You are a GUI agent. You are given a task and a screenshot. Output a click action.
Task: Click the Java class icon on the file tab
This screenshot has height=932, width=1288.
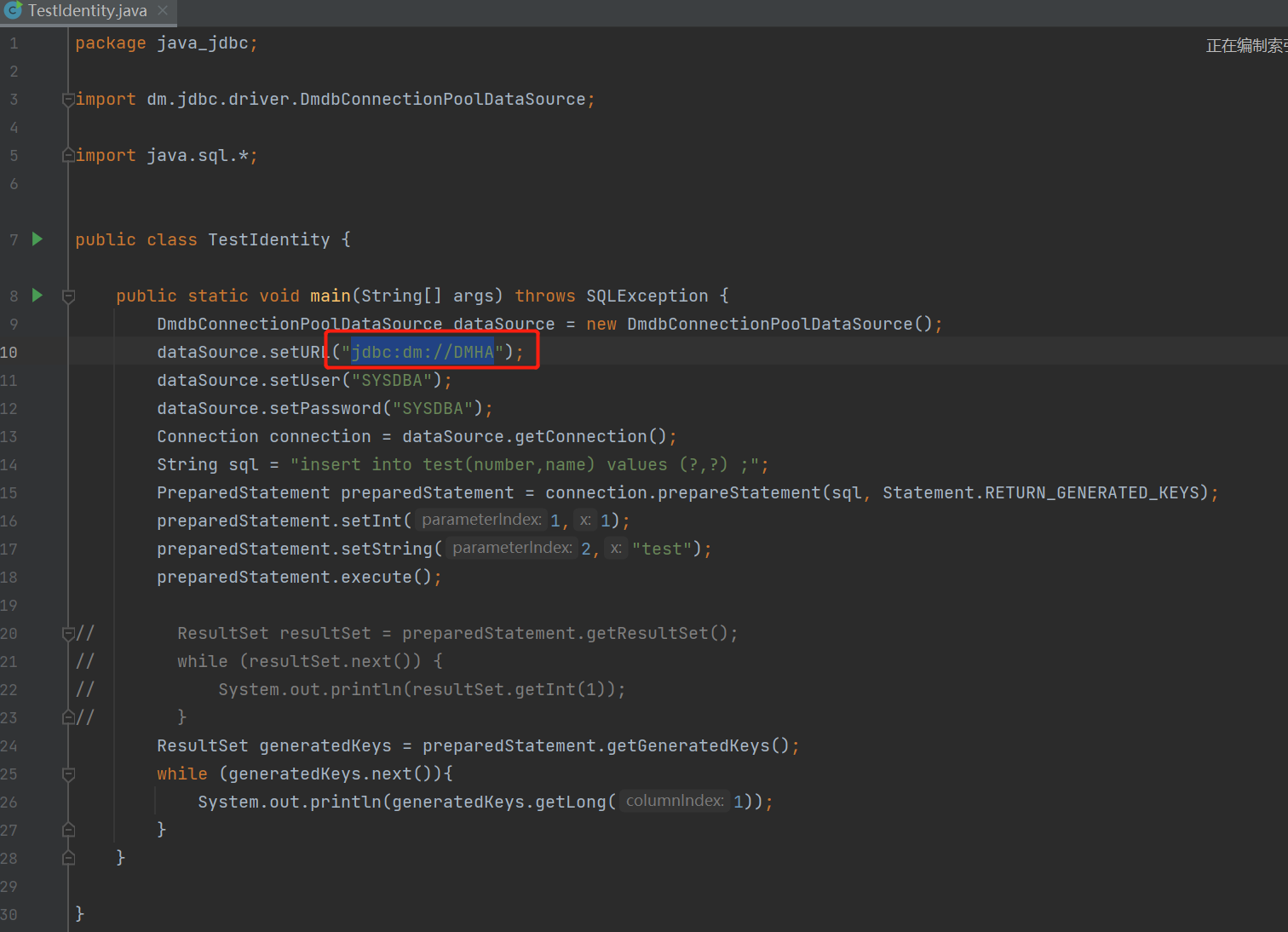(x=14, y=10)
